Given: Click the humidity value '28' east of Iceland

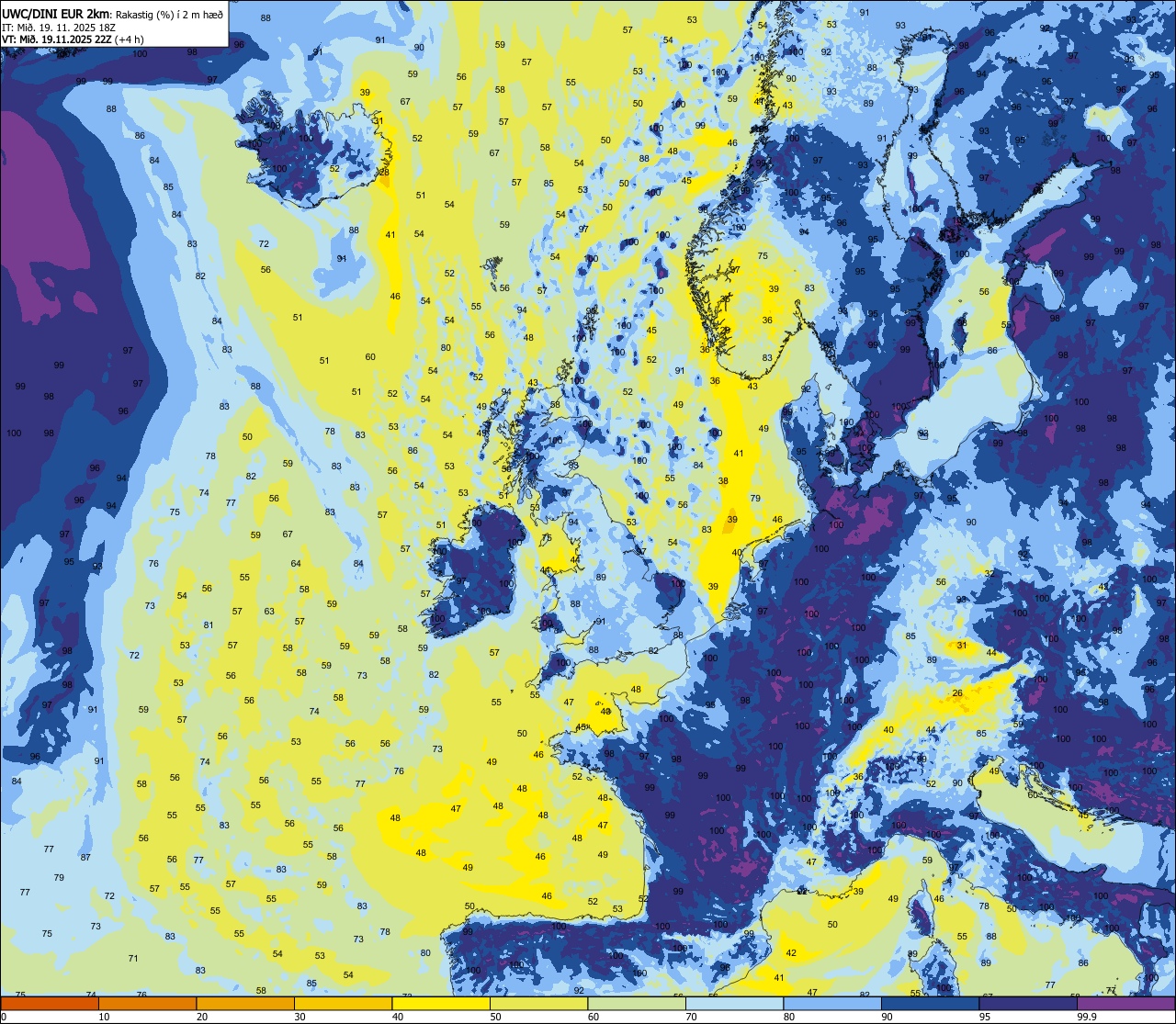Looking at the screenshot, I should pos(384,172).
